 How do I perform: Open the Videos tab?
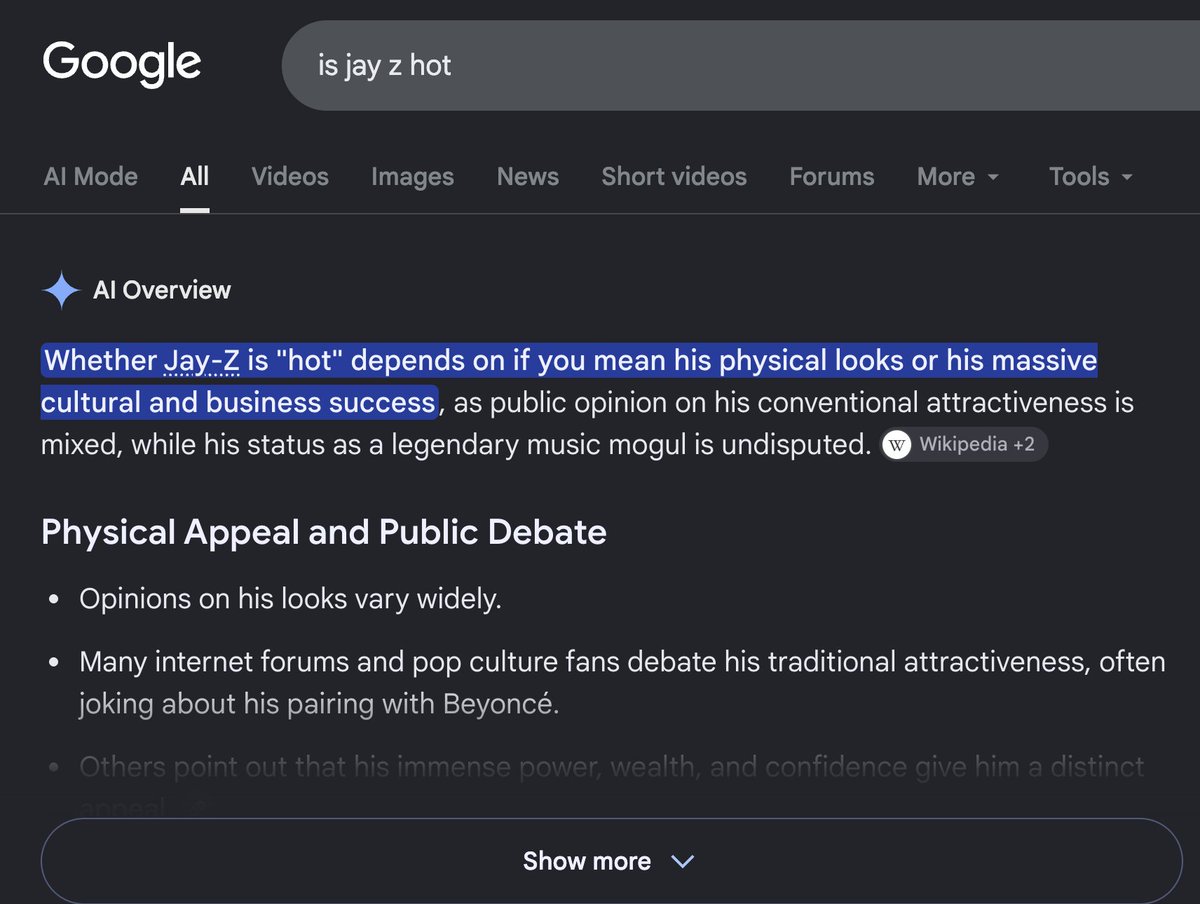point(290,177)
